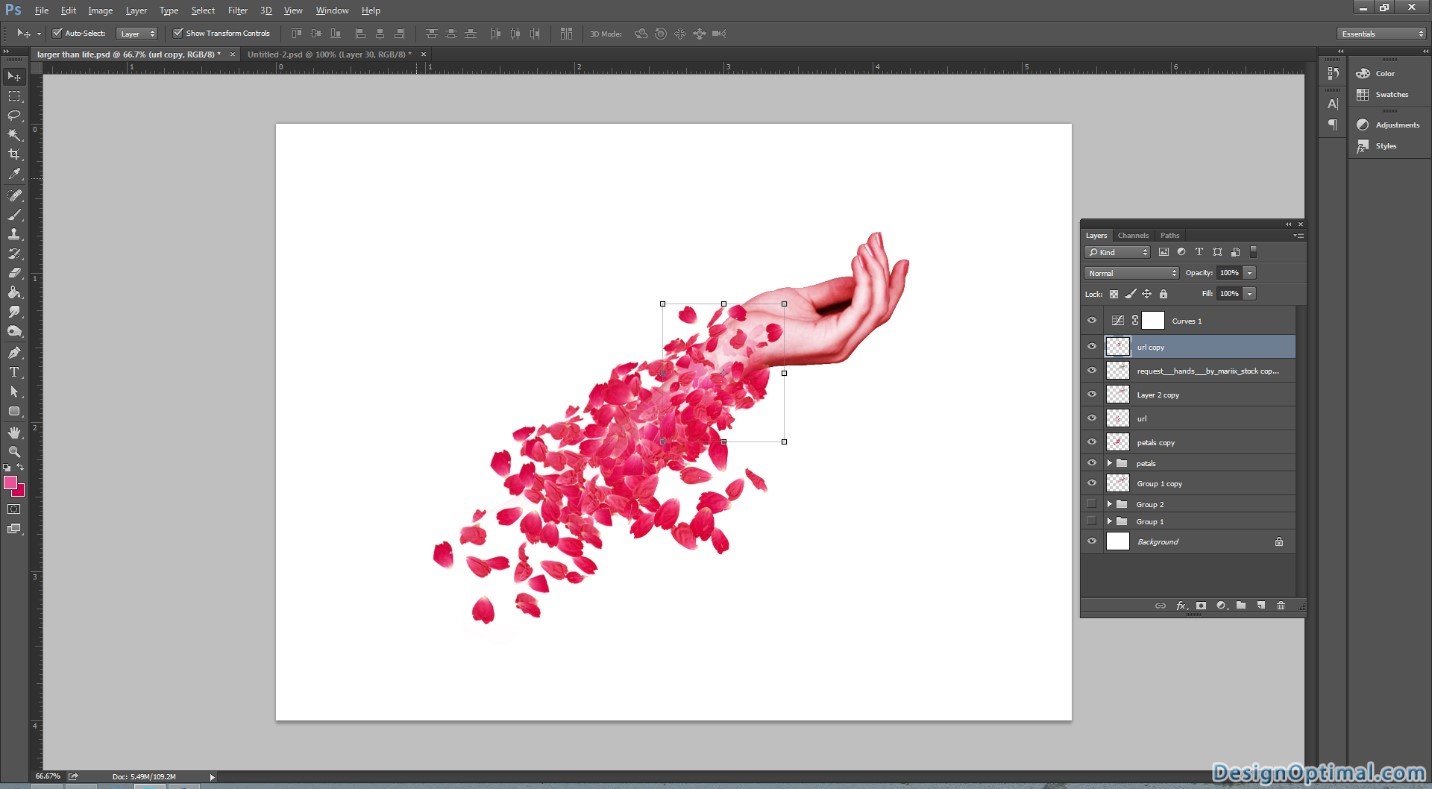
Task: Click the Delete layer trash icon
Action: [x=1280, y=605]
